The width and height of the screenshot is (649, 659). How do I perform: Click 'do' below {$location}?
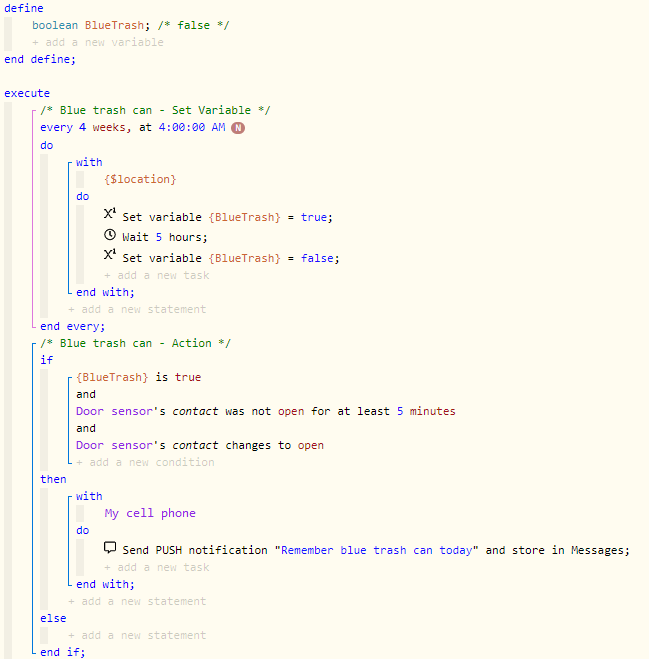(x=82, y=196)
